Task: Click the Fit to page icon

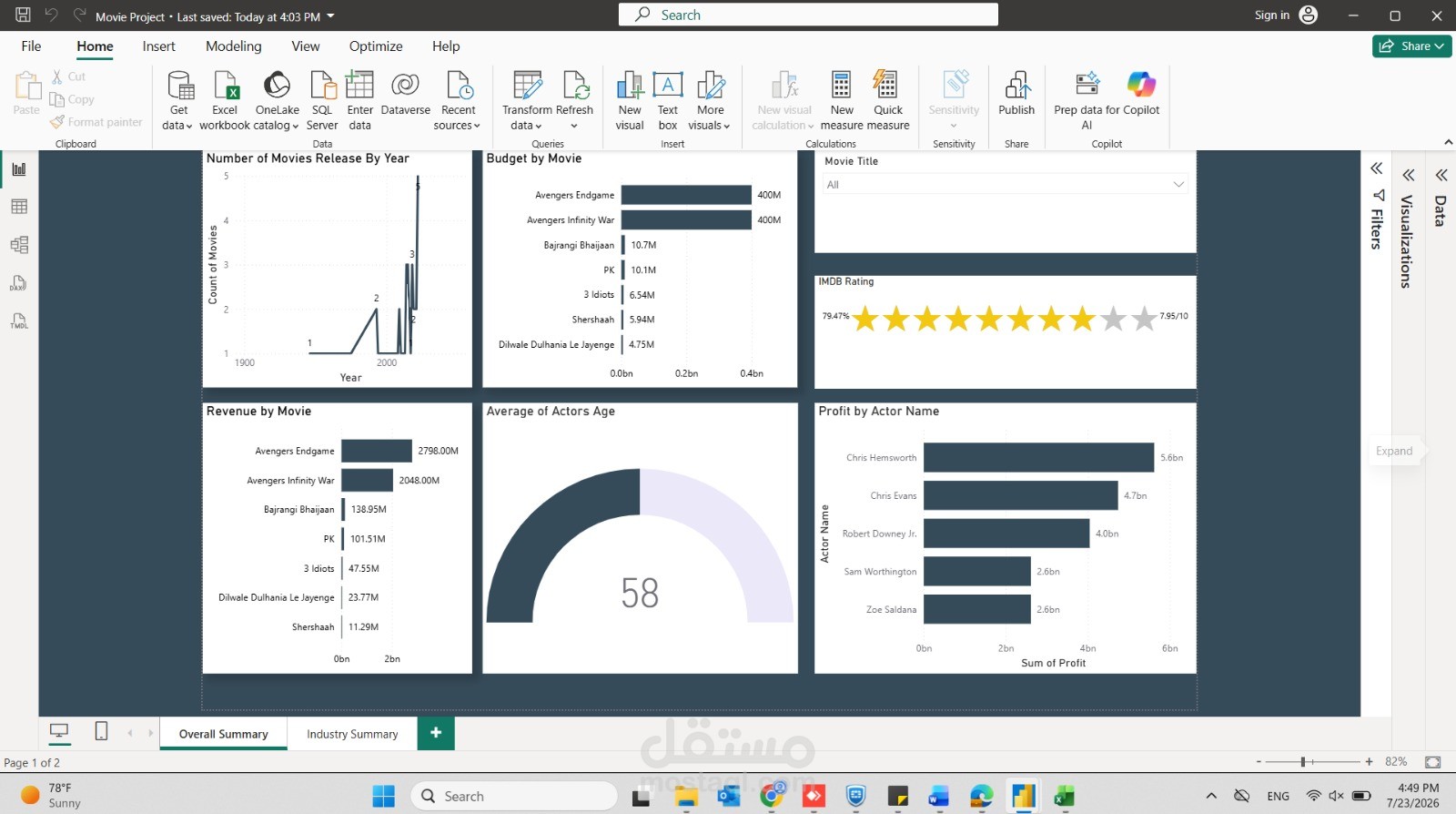Action: (x=1433, y=762)
